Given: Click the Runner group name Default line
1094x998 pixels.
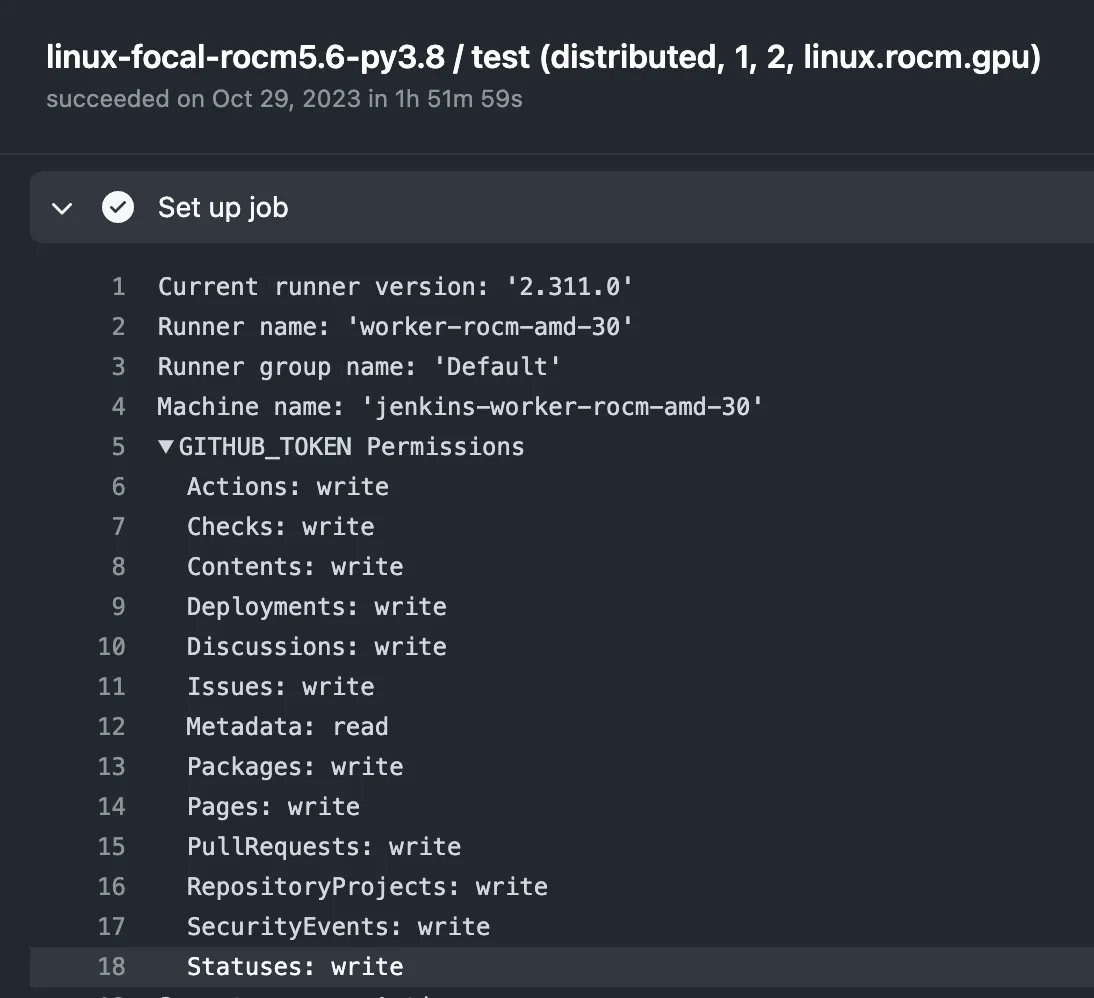Looking at the screenshot, I should coord(359,367).
